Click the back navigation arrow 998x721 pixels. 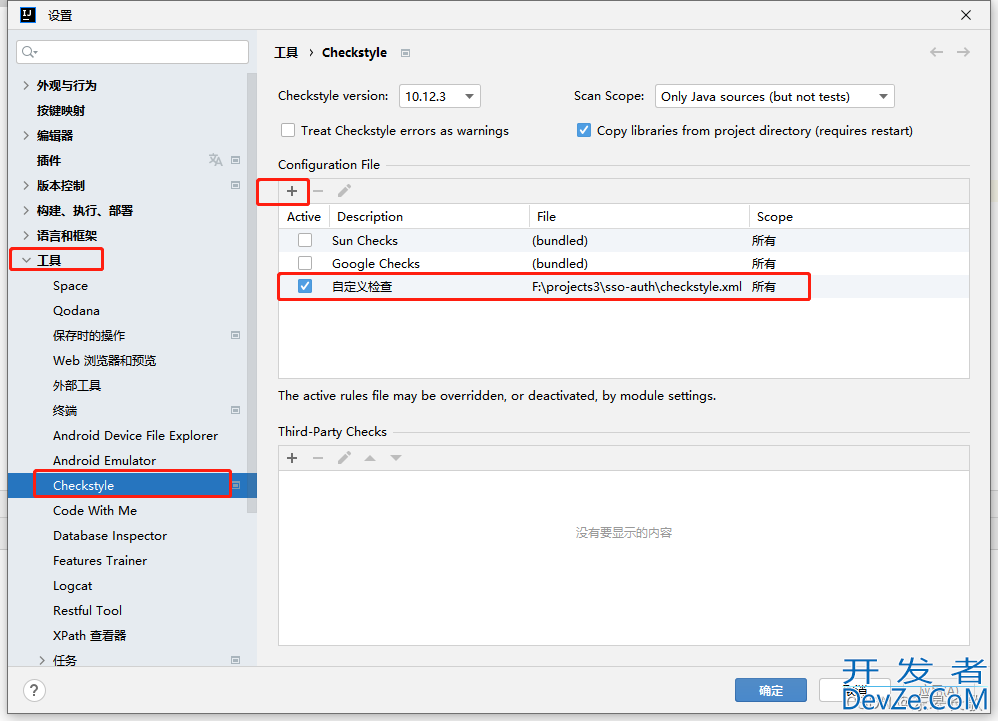936,52
